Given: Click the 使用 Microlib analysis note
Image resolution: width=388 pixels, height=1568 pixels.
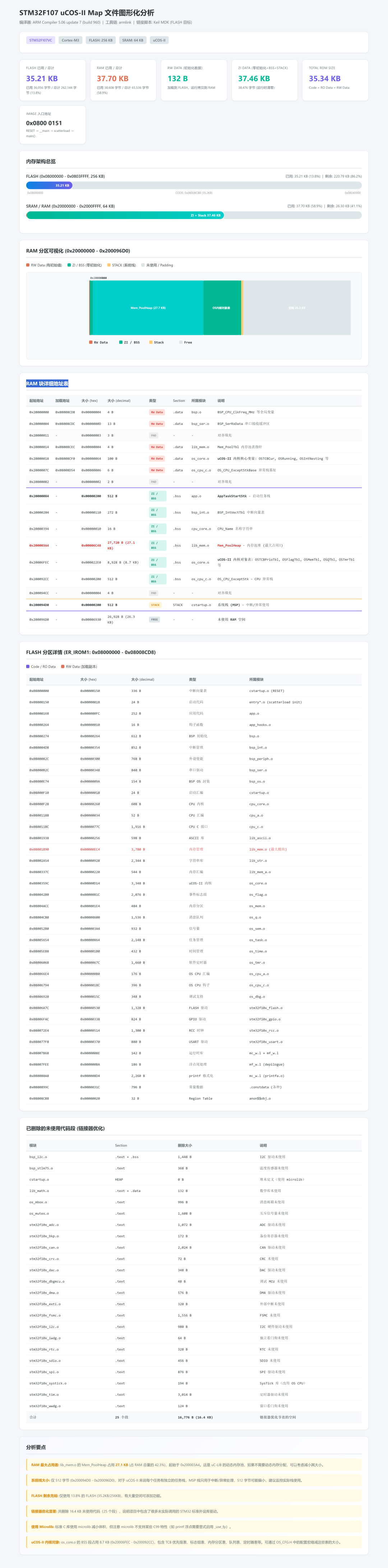Looking at the screenshot, I should (194, 1527).
